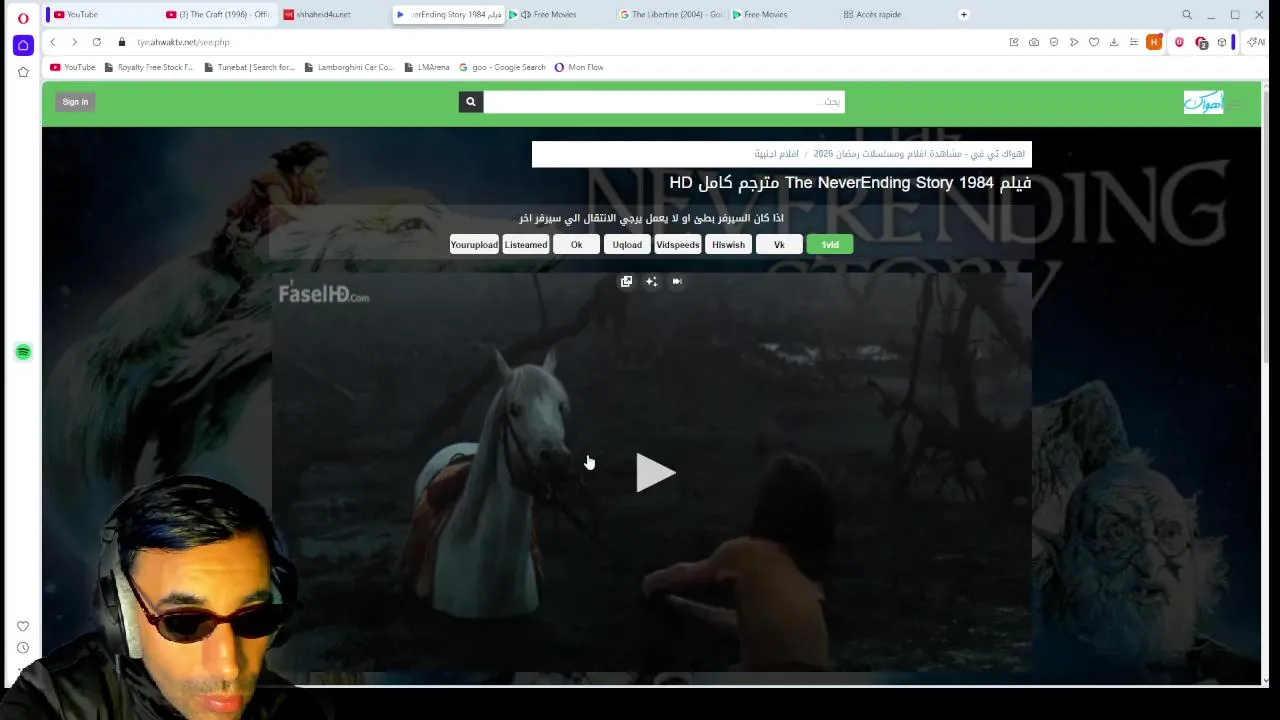Click the shield-check protection icon
This screenshot has height=720, width=1280.
tap(1054, 42)
